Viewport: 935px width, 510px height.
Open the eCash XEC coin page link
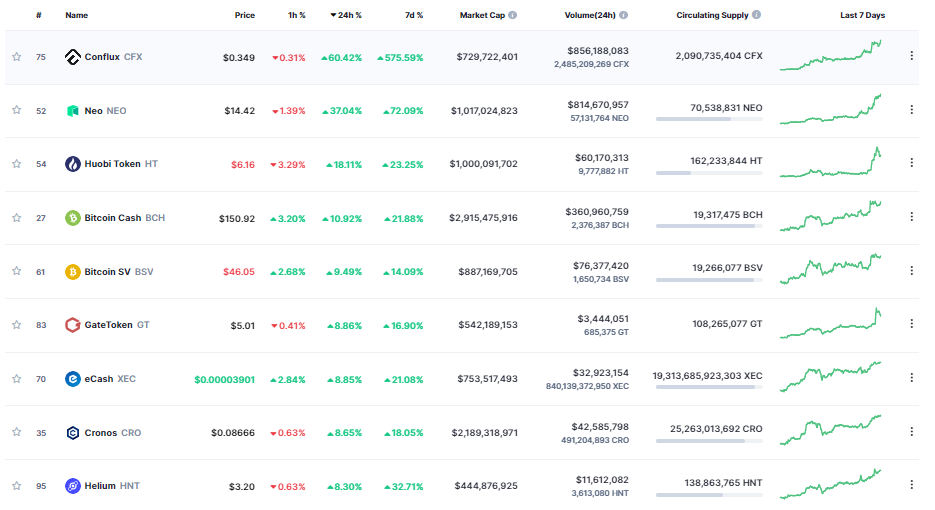pyautogui.click(x=100, y=379)
